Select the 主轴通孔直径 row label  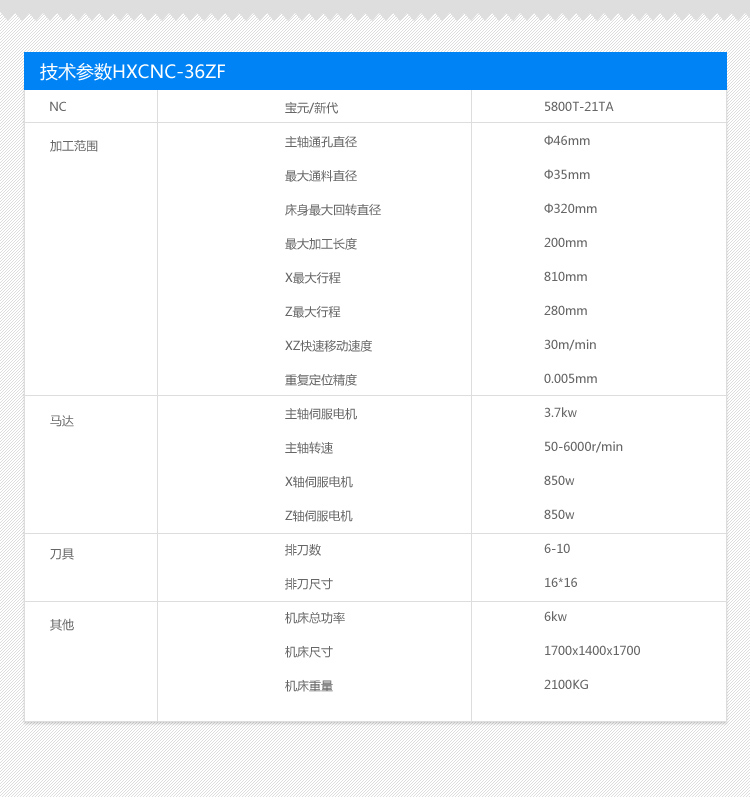click(321, 142)
